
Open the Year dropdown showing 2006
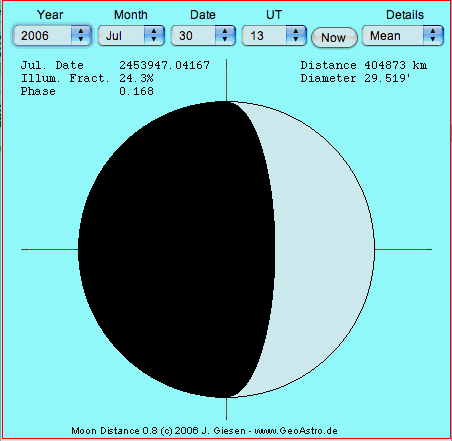pos(52,35)
